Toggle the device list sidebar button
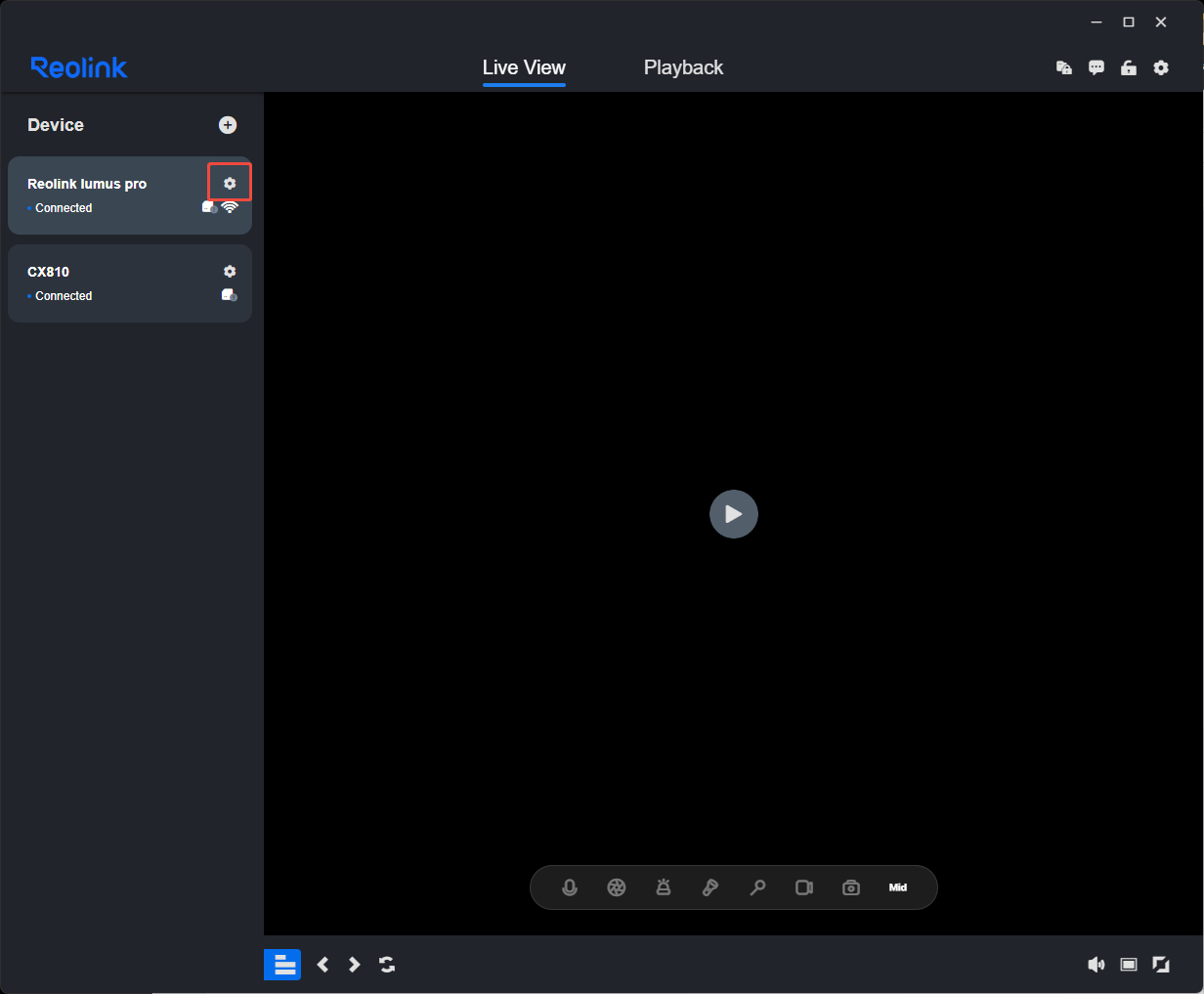Image resolution: width=1204 pixels, height=994 pixels. 282,965
